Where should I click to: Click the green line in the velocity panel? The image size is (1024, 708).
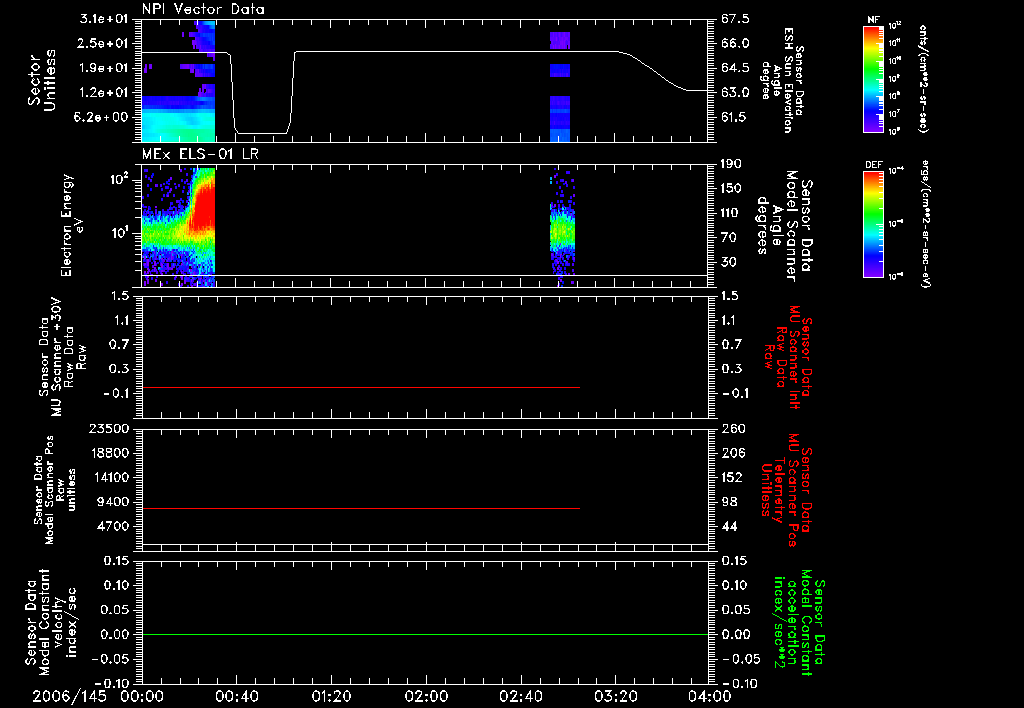[x=425, y=634]
